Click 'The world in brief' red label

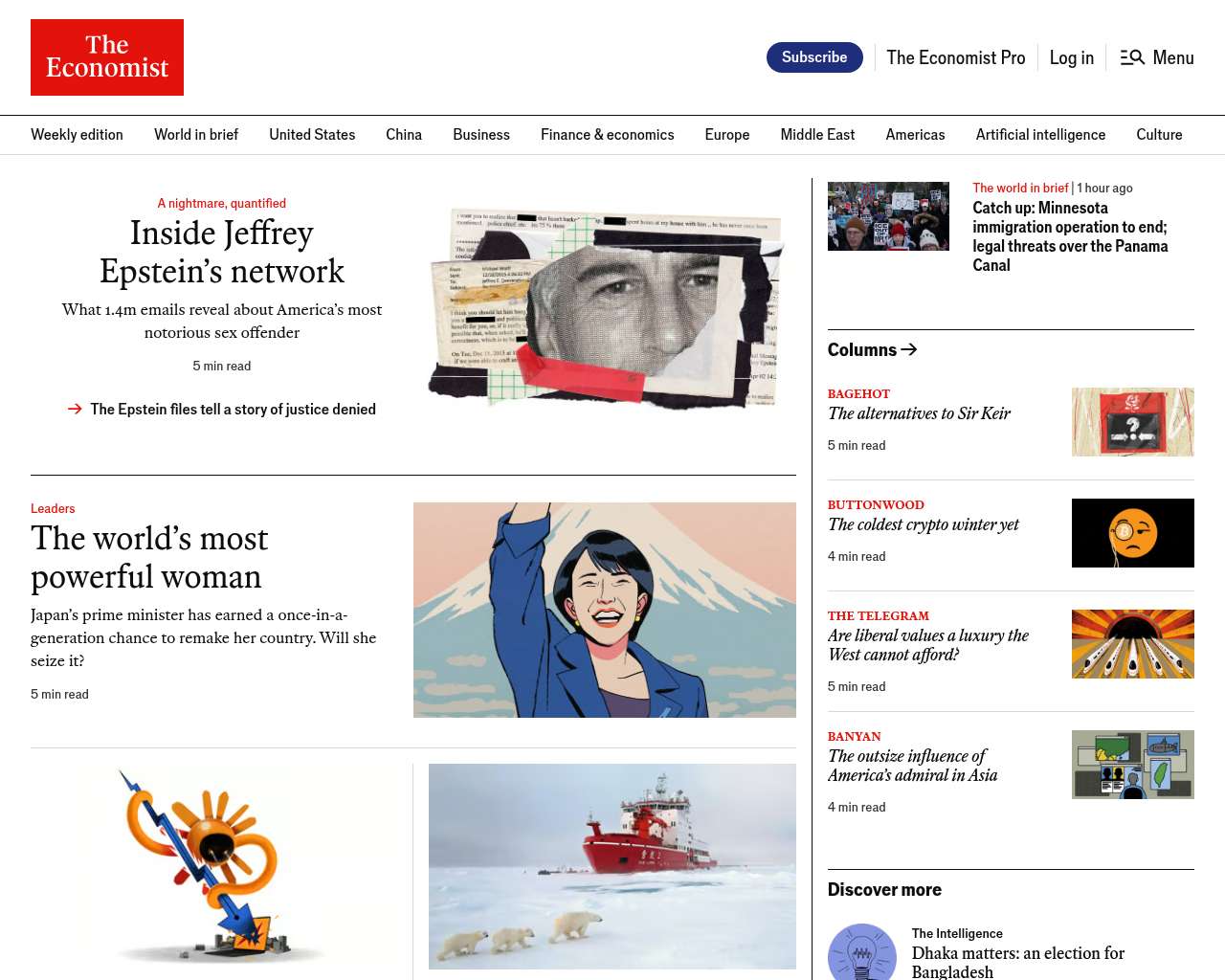click(1020, 188)
